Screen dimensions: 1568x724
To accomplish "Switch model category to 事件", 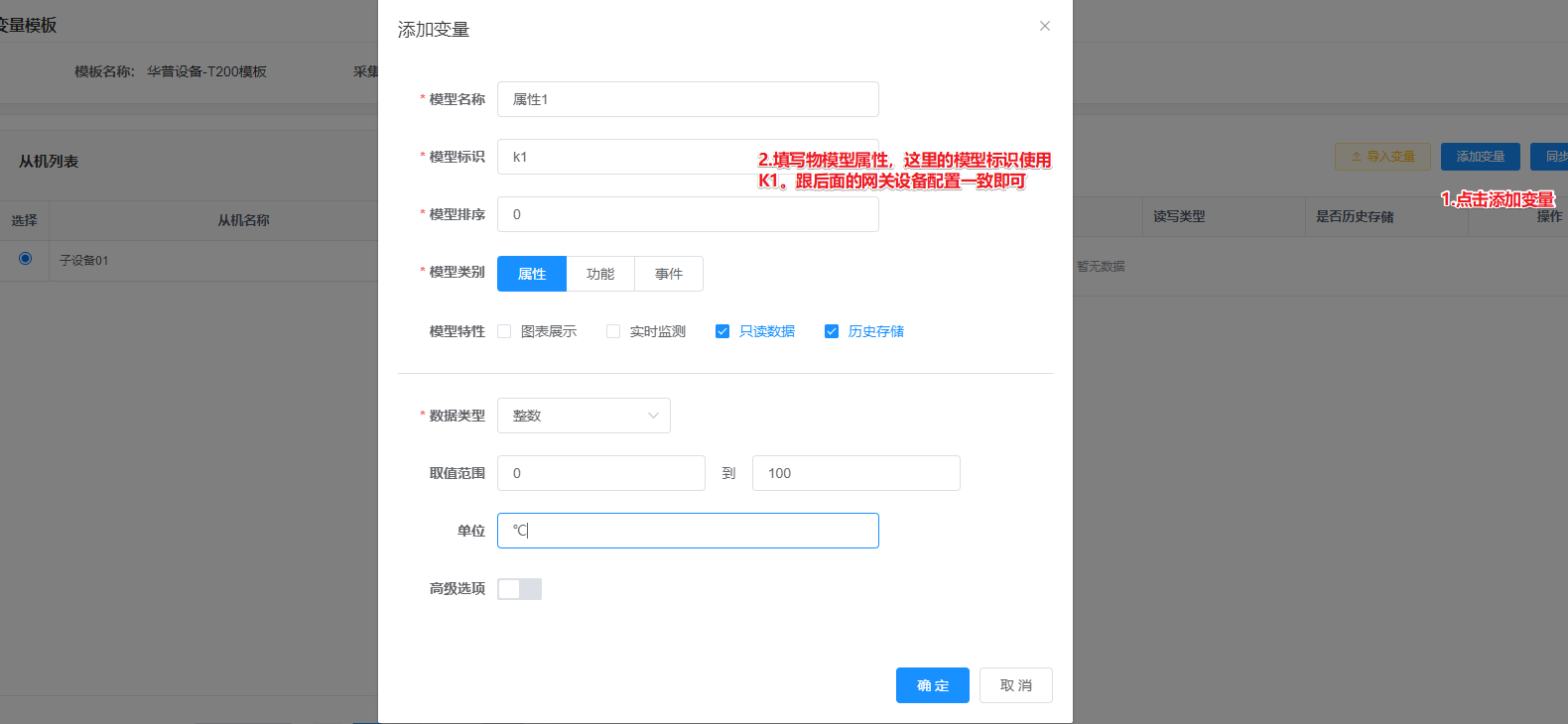I will (x=668, y=274).
